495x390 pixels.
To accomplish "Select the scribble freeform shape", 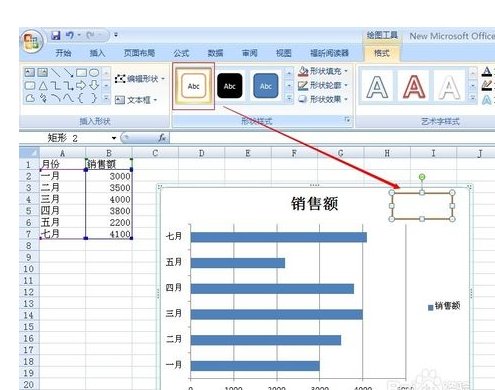I will 43,98.
